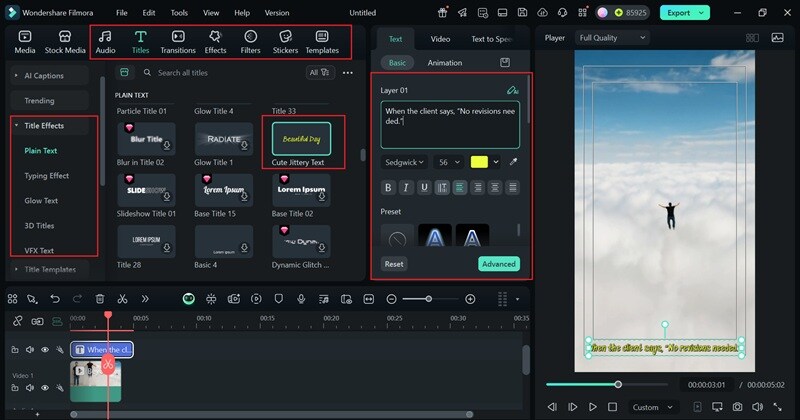Open the Custom playback dropdown
The width and height of the screenshot is (800, 420).
(x=653, y=407)
